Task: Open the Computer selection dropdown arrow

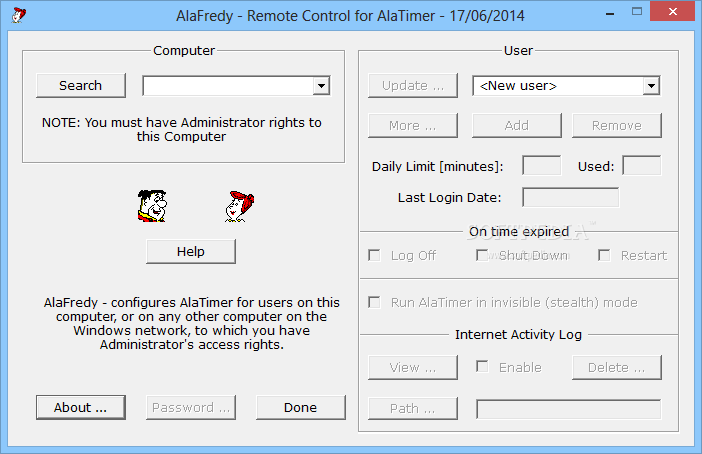Action: click(x=321, y=86)
